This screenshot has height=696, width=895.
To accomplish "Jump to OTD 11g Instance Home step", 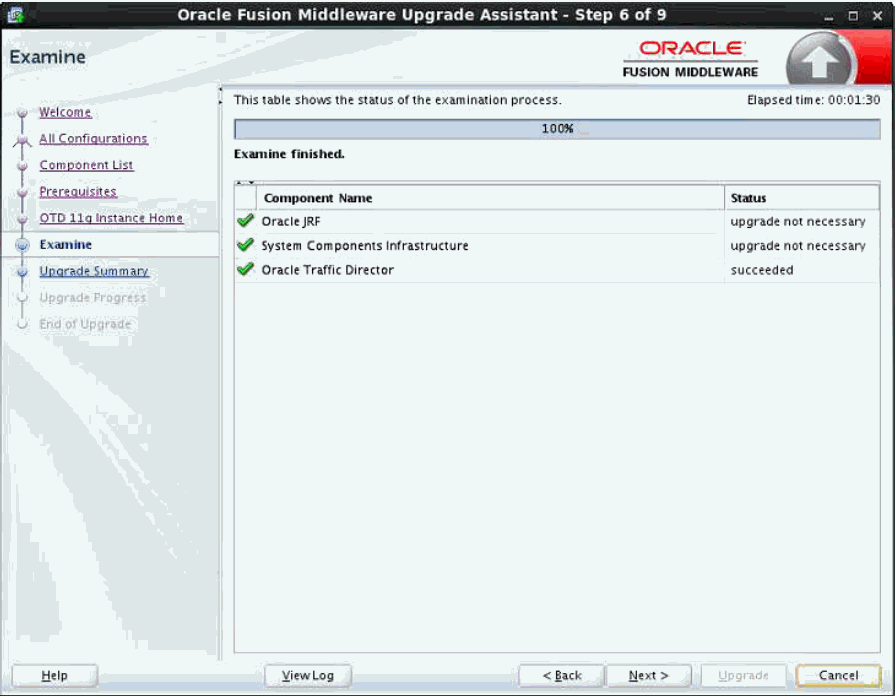I will (111, 218).
